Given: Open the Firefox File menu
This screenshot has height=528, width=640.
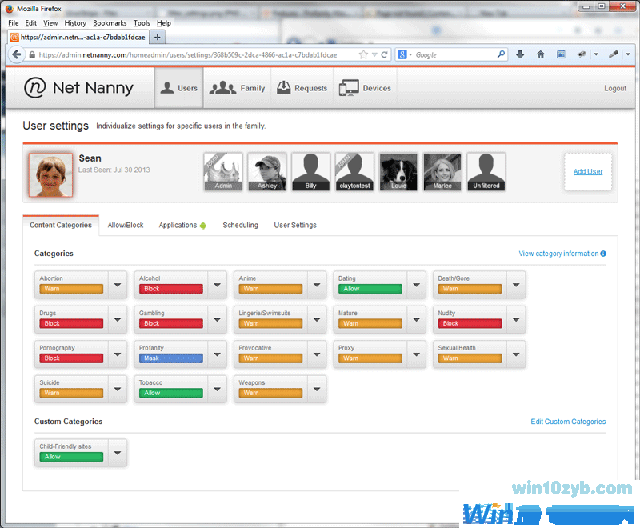Looking at the screenshot, I should (13, 23).
